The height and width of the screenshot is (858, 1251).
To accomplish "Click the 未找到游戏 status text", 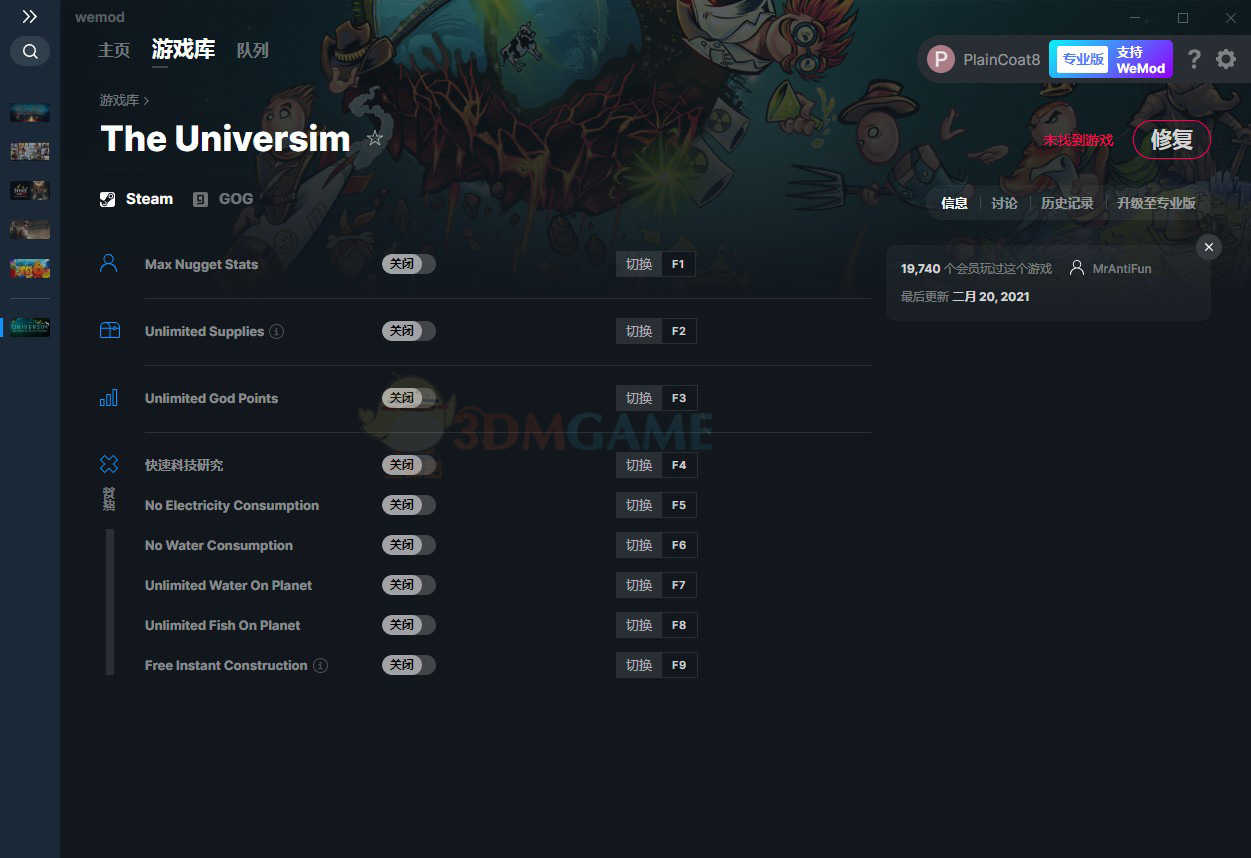I will [1078, 140].
